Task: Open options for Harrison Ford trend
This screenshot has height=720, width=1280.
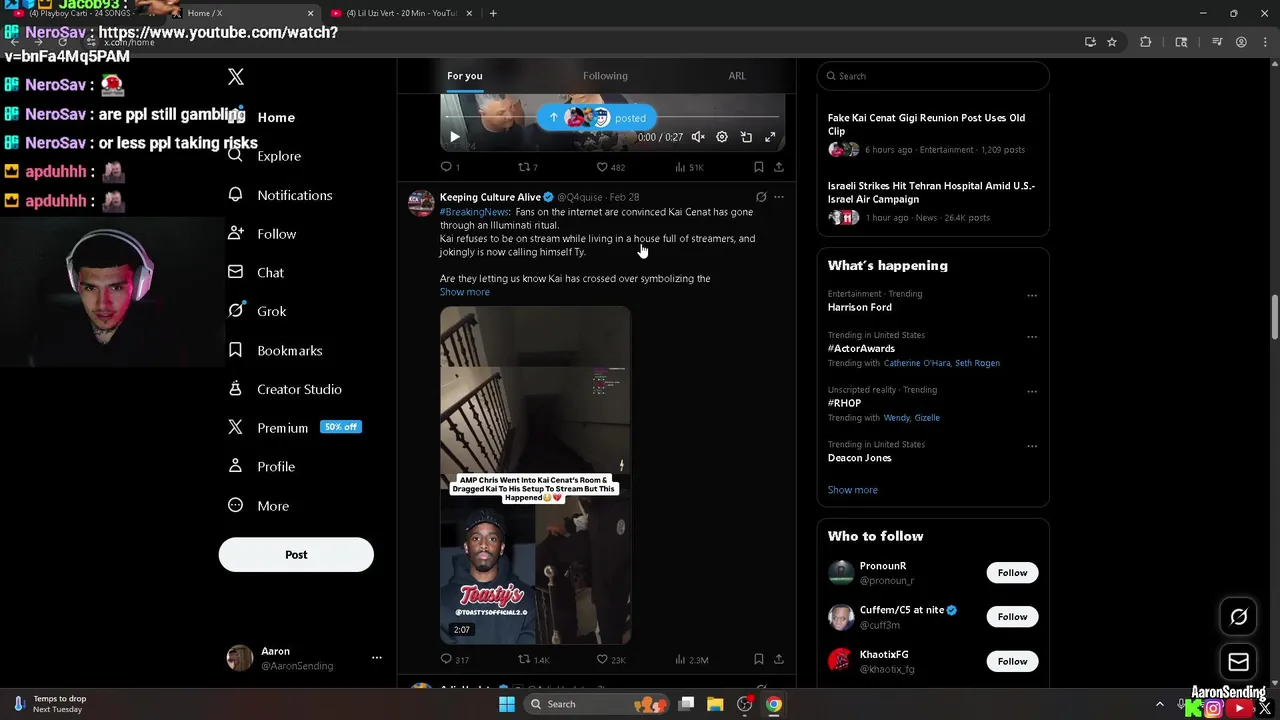Action: pyautogui.click(x=1032, y=295)
